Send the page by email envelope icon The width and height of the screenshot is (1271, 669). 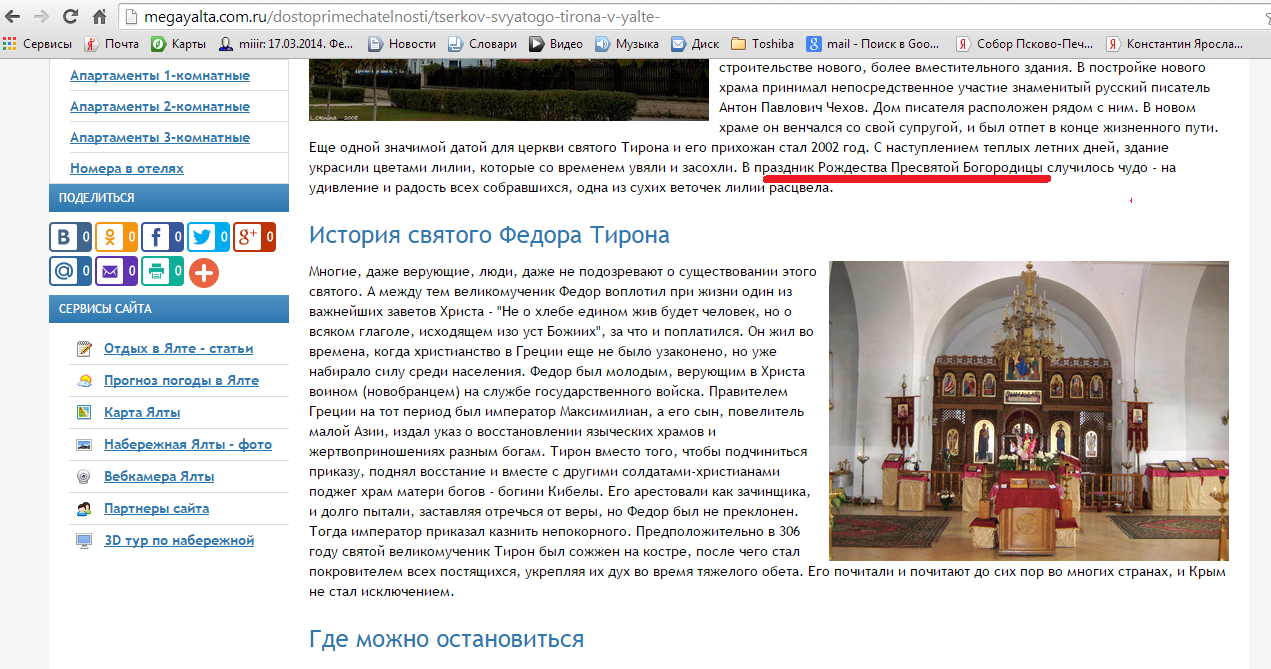pyautogui.click(x=116, y=271)
